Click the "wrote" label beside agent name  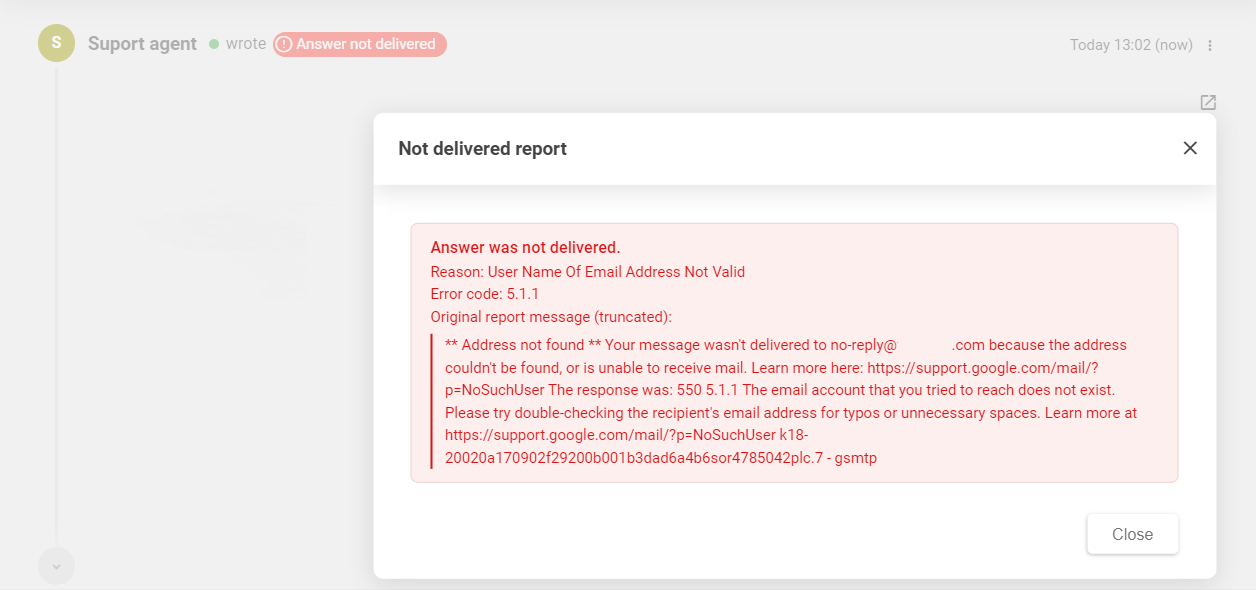(x=246, y=44)
